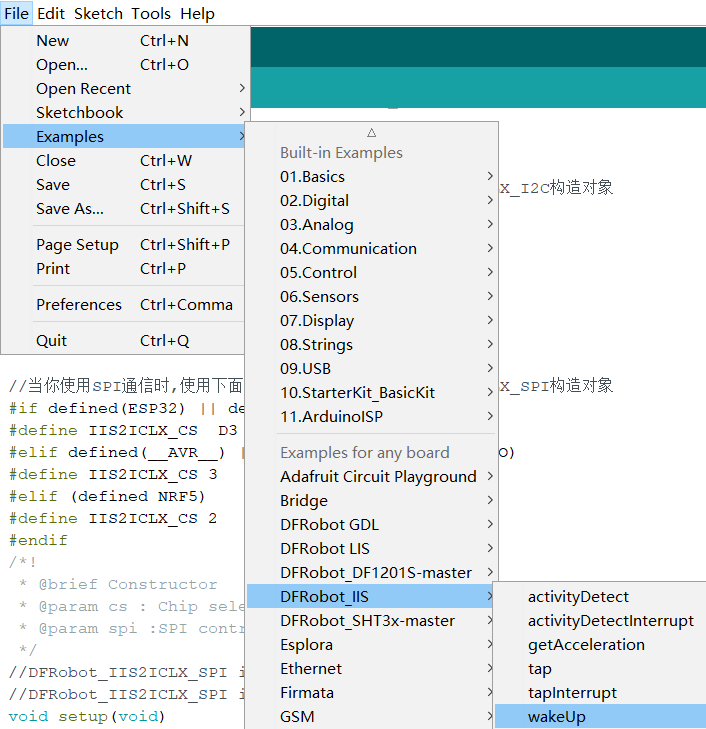The width and height of the screenshot is (706, 729).
Task: Choose Open... in the File menu
Action: coord(124,65)
